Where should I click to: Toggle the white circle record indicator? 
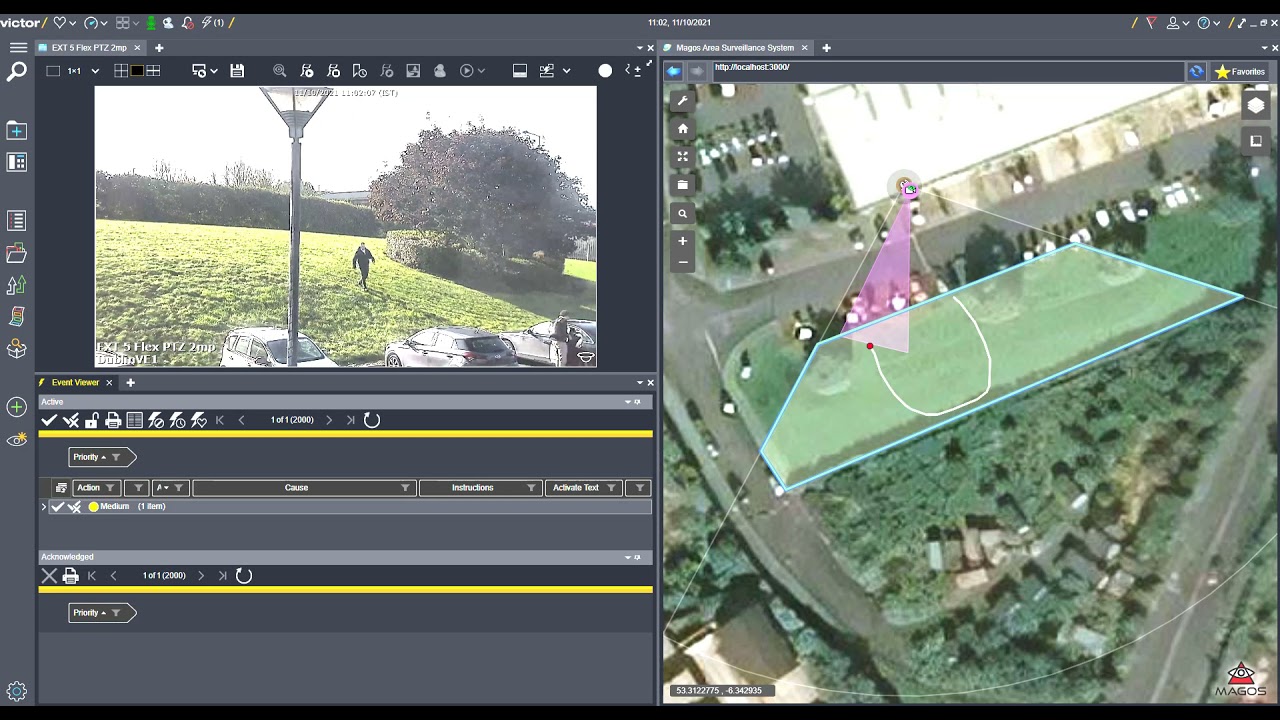(605, 71)
